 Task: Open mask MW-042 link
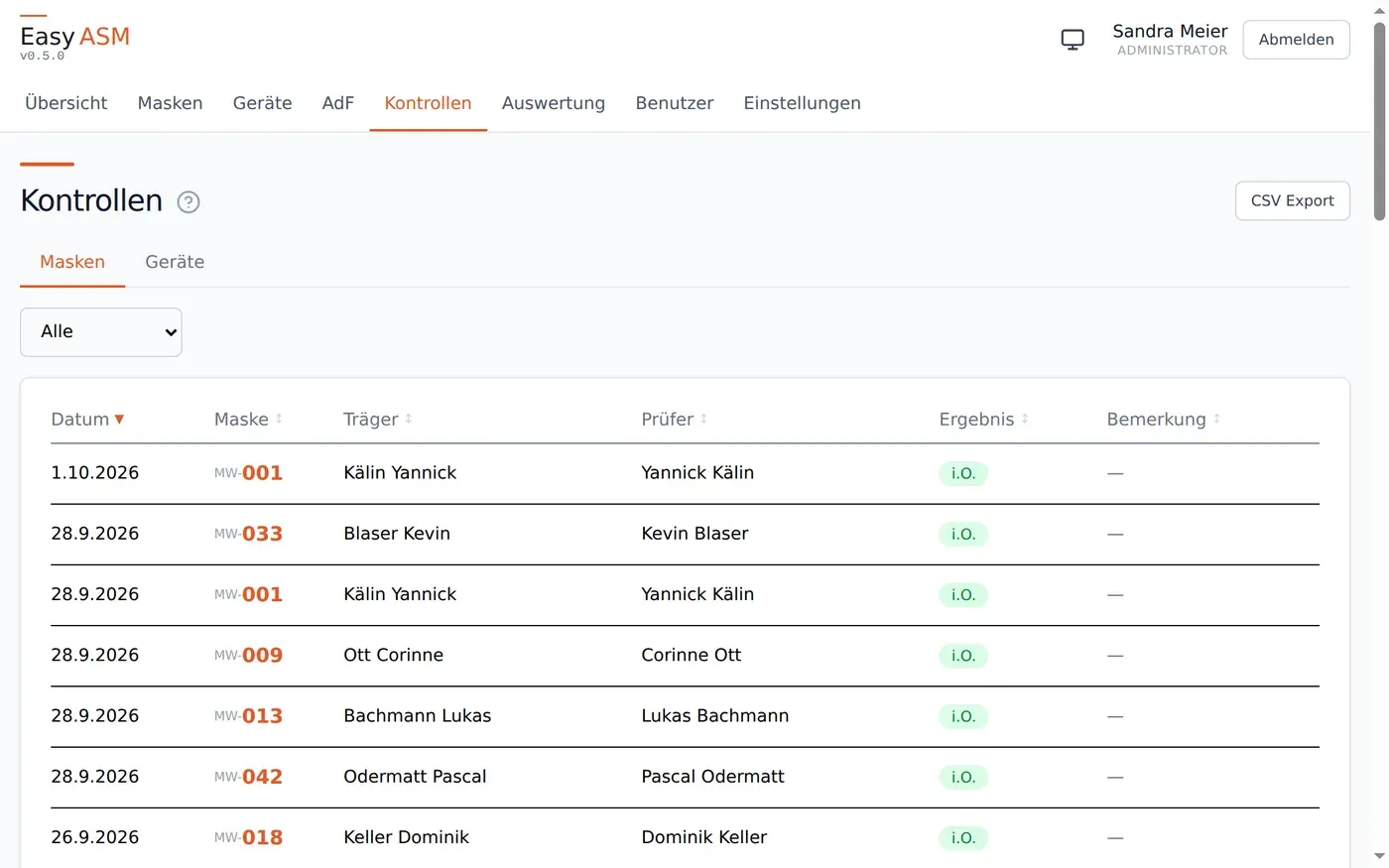tap(249, 777)
